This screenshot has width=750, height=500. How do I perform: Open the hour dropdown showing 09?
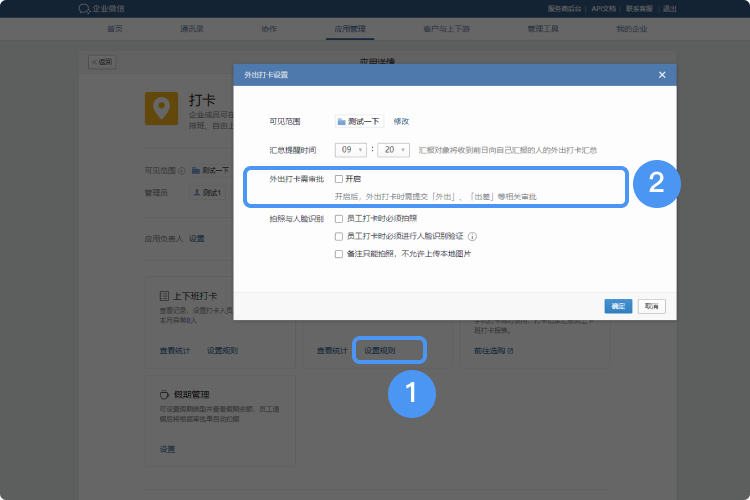(x=351, y=150)
